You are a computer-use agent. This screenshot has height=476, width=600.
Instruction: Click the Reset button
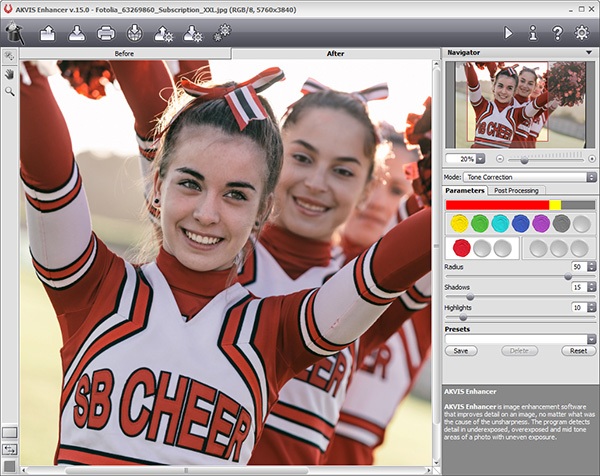(578, 351)
